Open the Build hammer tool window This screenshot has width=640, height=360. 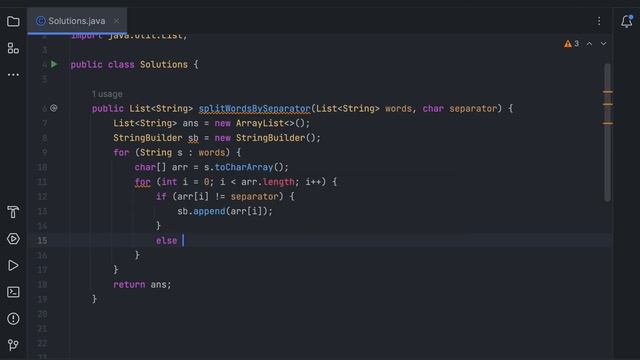tap(13, 212)
